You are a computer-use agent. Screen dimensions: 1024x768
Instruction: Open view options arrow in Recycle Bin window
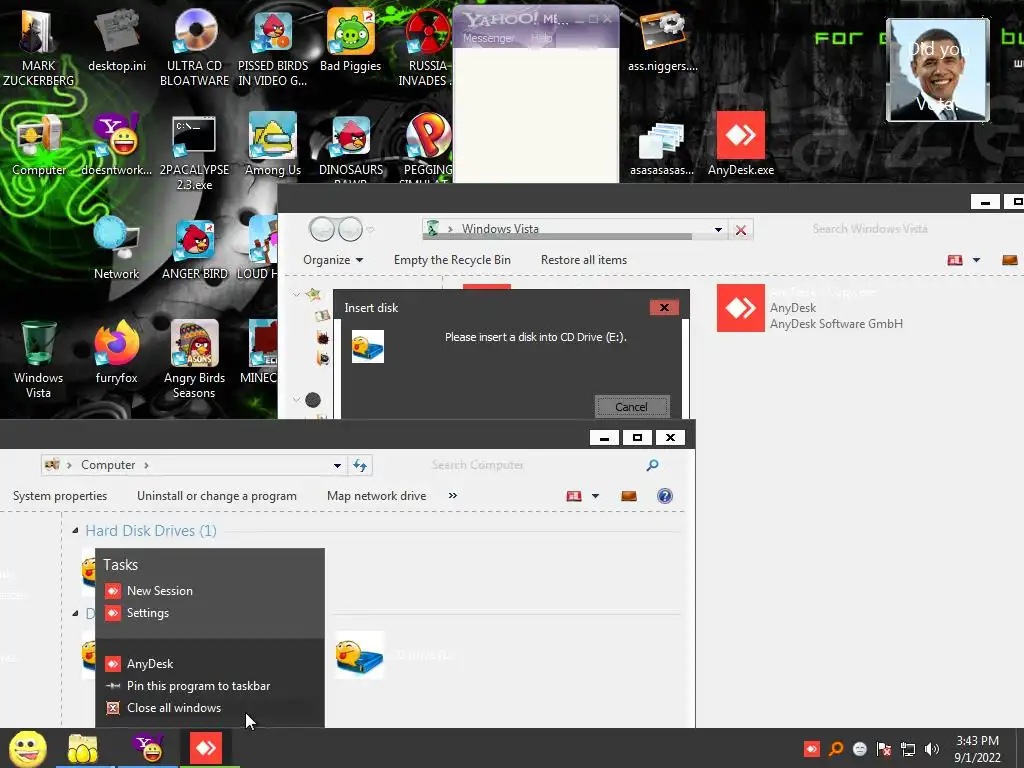coord(976,260)
